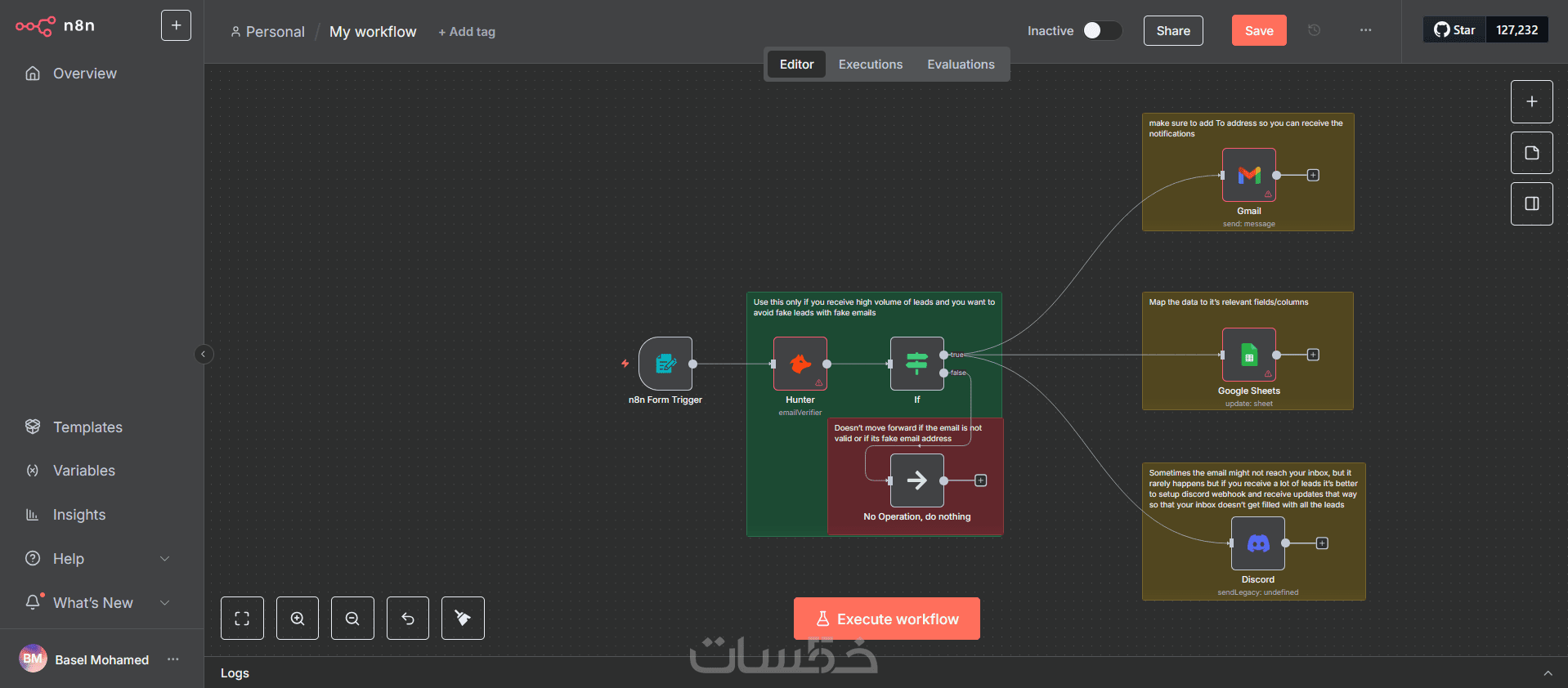
Task: Collapse the sidebar with the arrow handle
Action: tap(204, 354)
